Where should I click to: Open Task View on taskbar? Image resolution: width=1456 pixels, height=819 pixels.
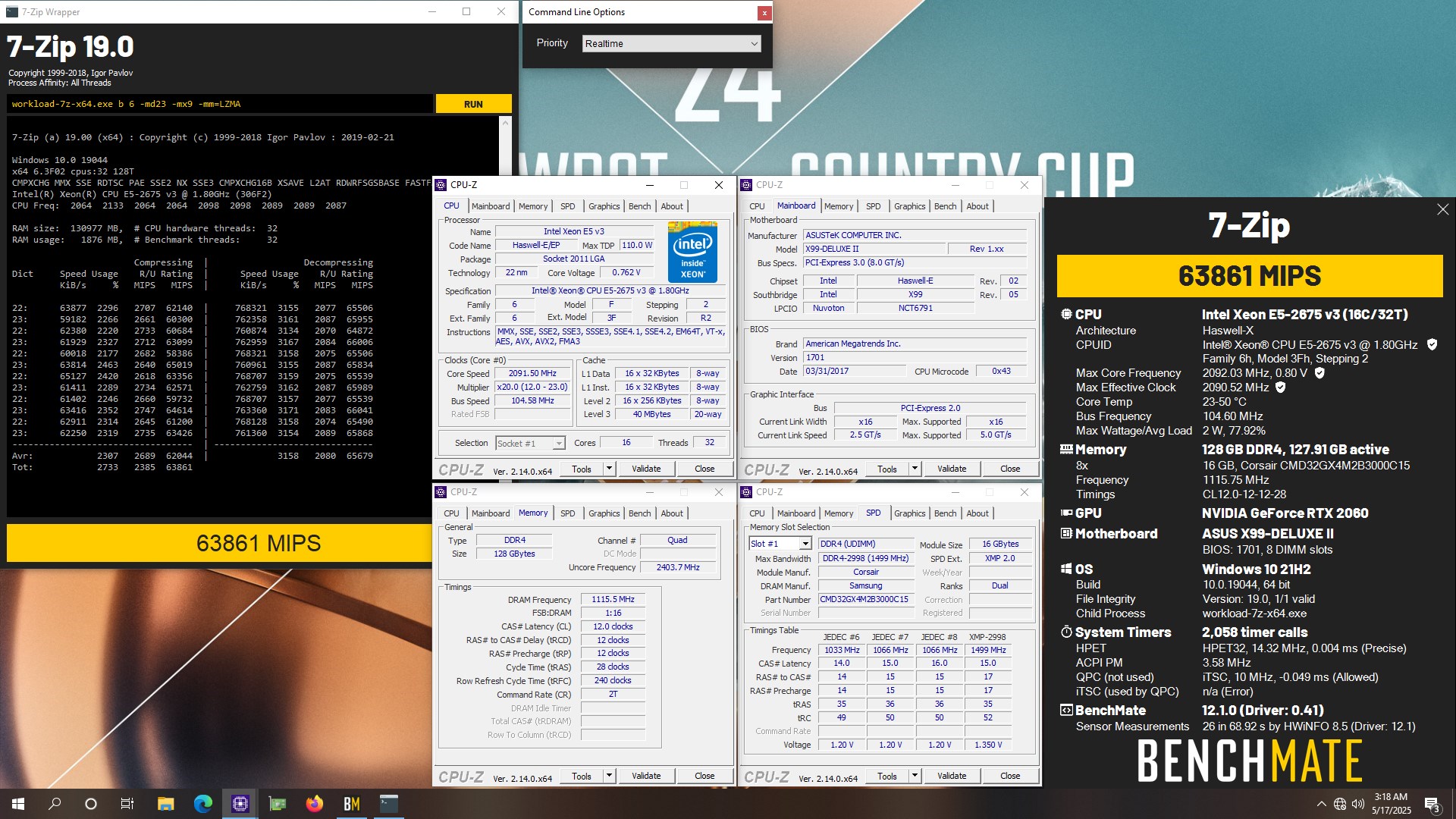coord(127,804)
